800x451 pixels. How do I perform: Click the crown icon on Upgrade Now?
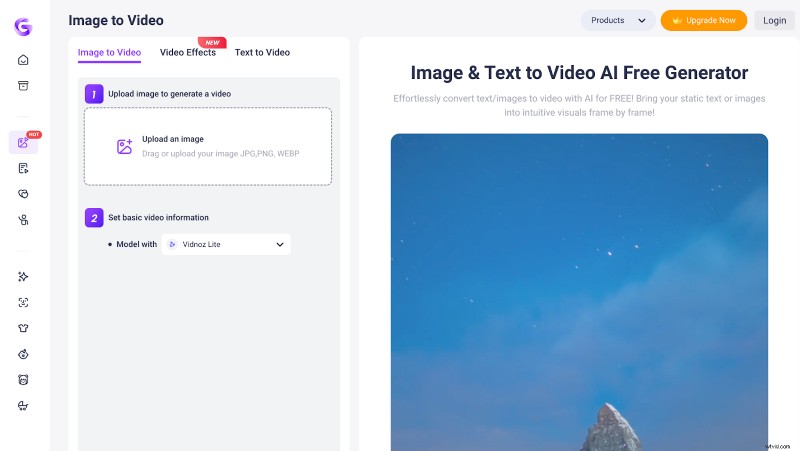click(x=677, y=20)
